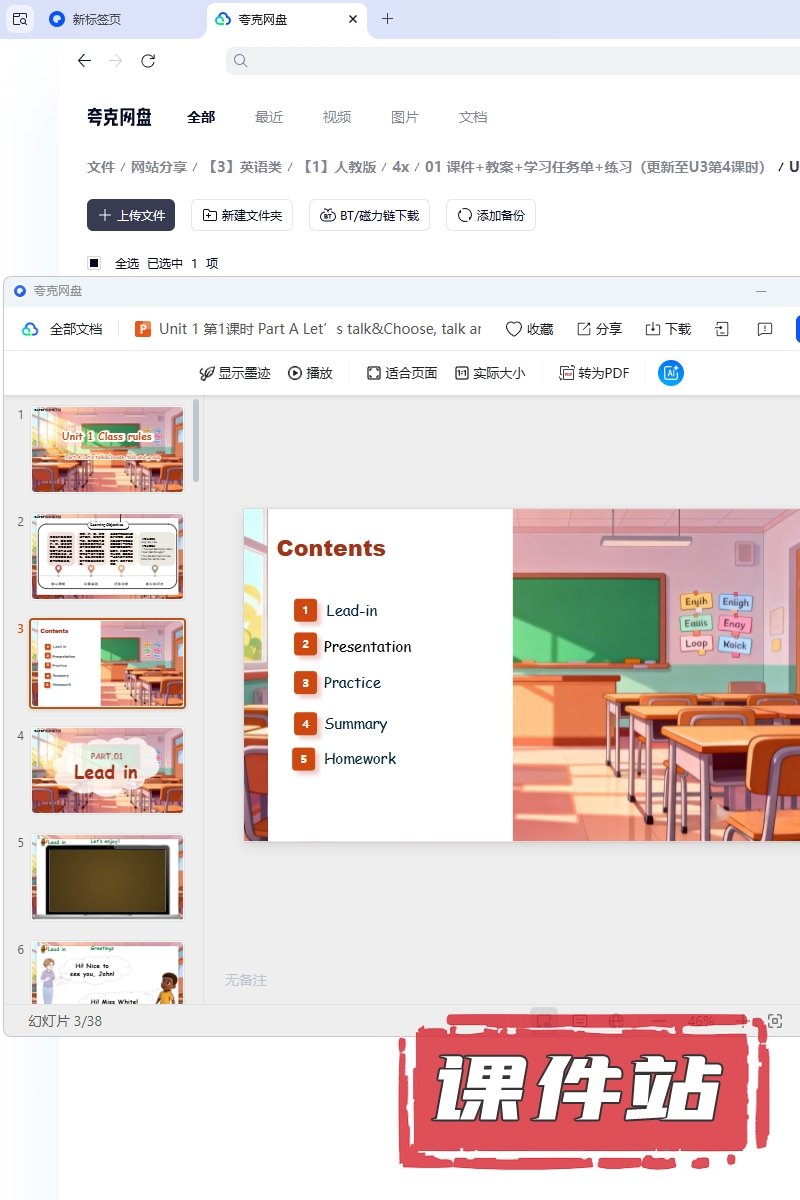The height and width of the screenshot is (1200, 800).
Task: Navigate to 网站分享 in breadcrumb path
Action: pos(159,167)
